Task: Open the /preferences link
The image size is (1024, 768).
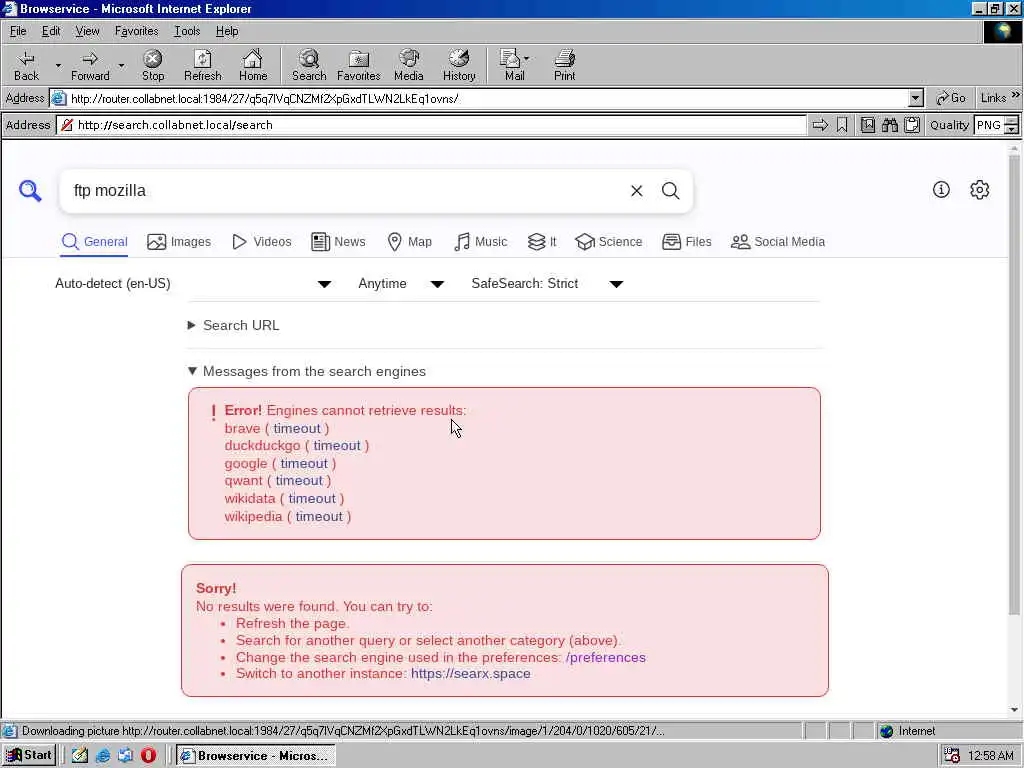Action: 605,657
